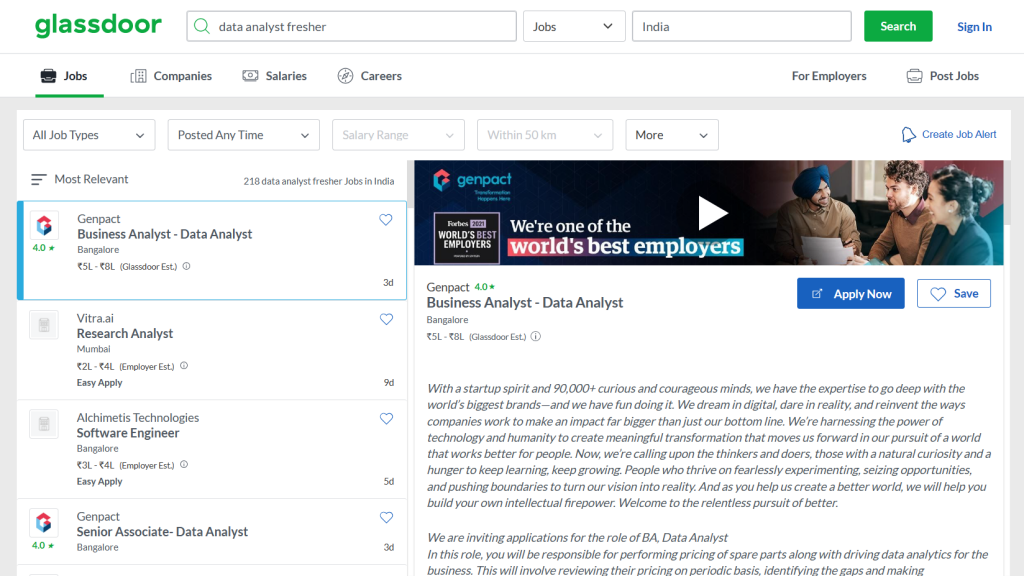Play the Genpact banner video

(x=712, y=213)
